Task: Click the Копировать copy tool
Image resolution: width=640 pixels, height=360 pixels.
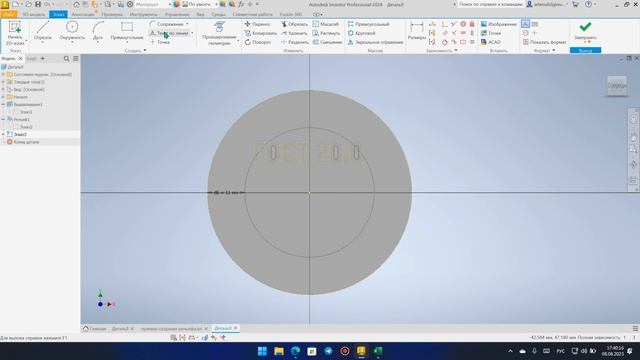Action: [x=261, y=33]
